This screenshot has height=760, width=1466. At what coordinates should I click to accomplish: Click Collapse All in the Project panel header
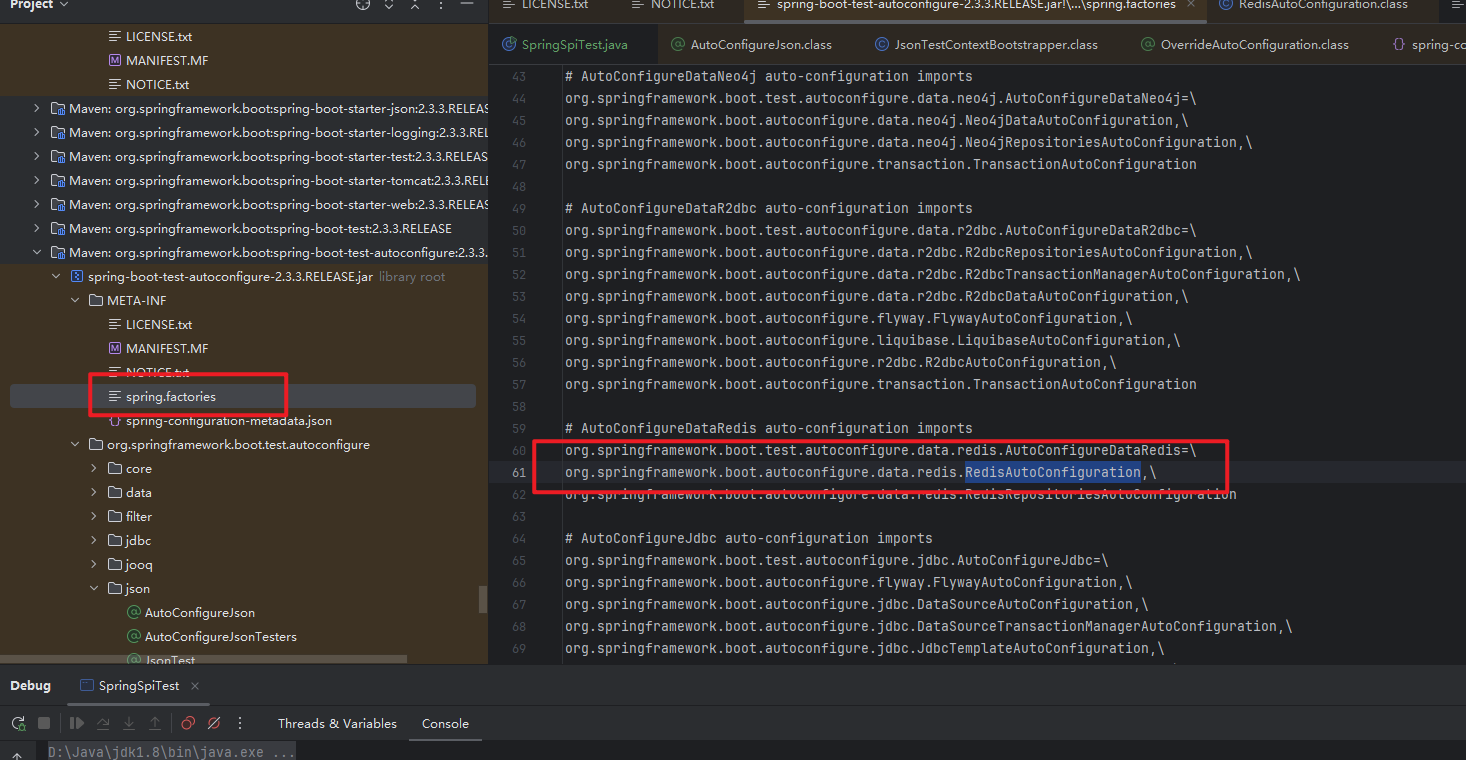(415, 5)
